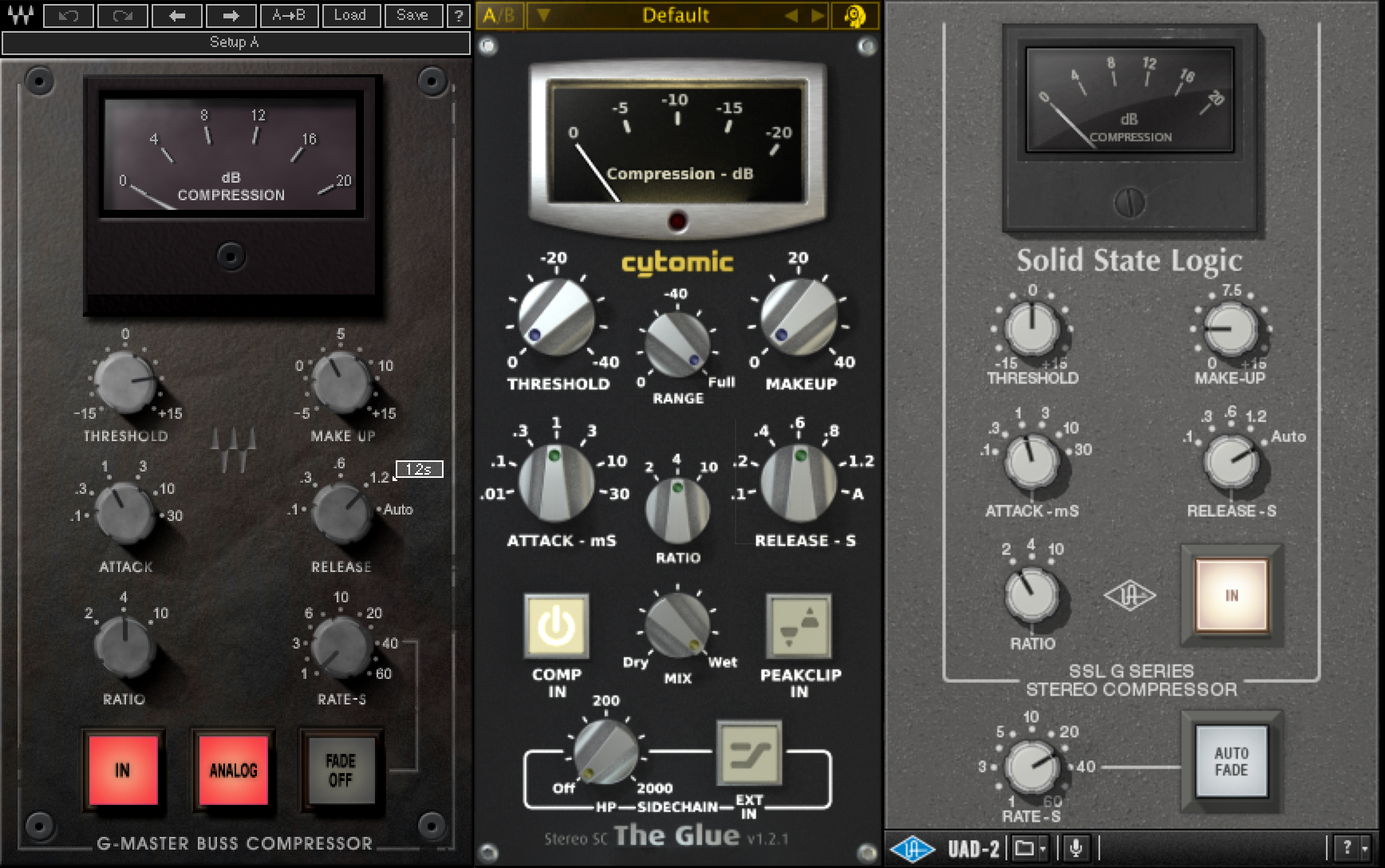
Task: Toggle the IN button on G-Master Buss Compressor
Action: (x=122, y=770)
